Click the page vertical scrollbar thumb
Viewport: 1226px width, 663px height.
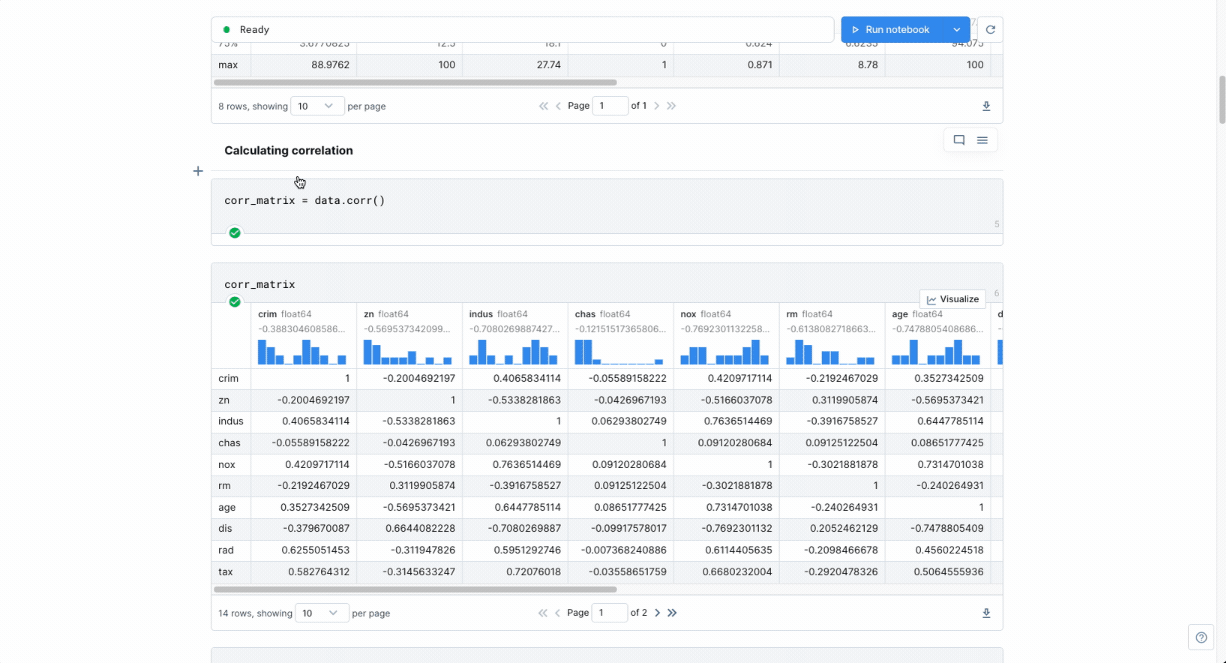coord(1220,99)
